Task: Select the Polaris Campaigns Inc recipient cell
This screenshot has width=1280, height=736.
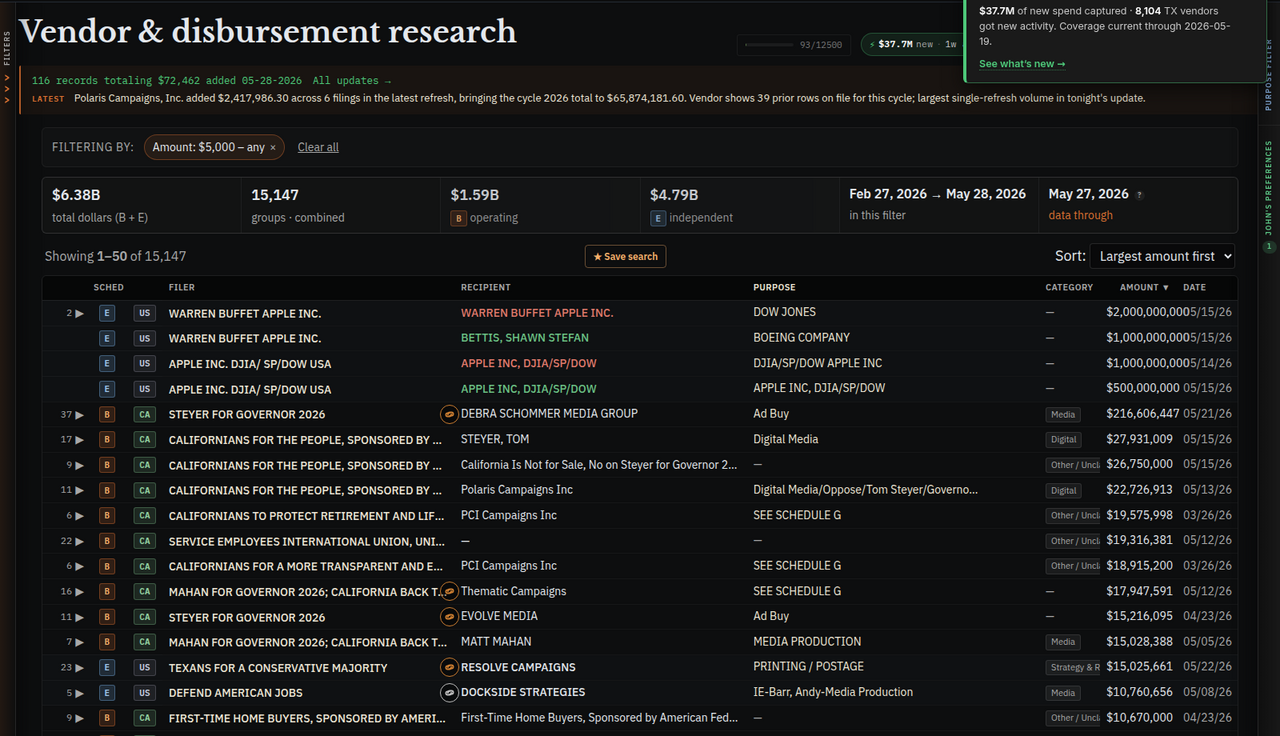Action: 517,490
